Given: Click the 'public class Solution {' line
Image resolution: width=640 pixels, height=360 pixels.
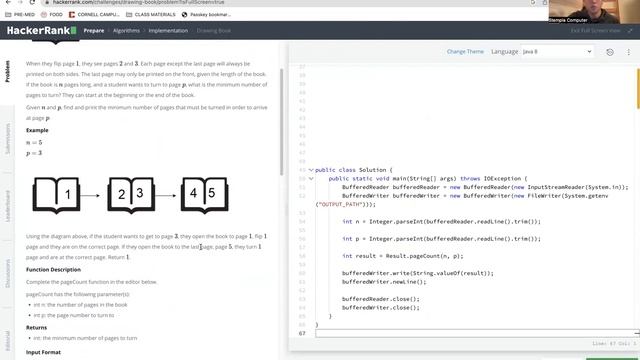Looking at the screenshot, I should tap(353, 170).
